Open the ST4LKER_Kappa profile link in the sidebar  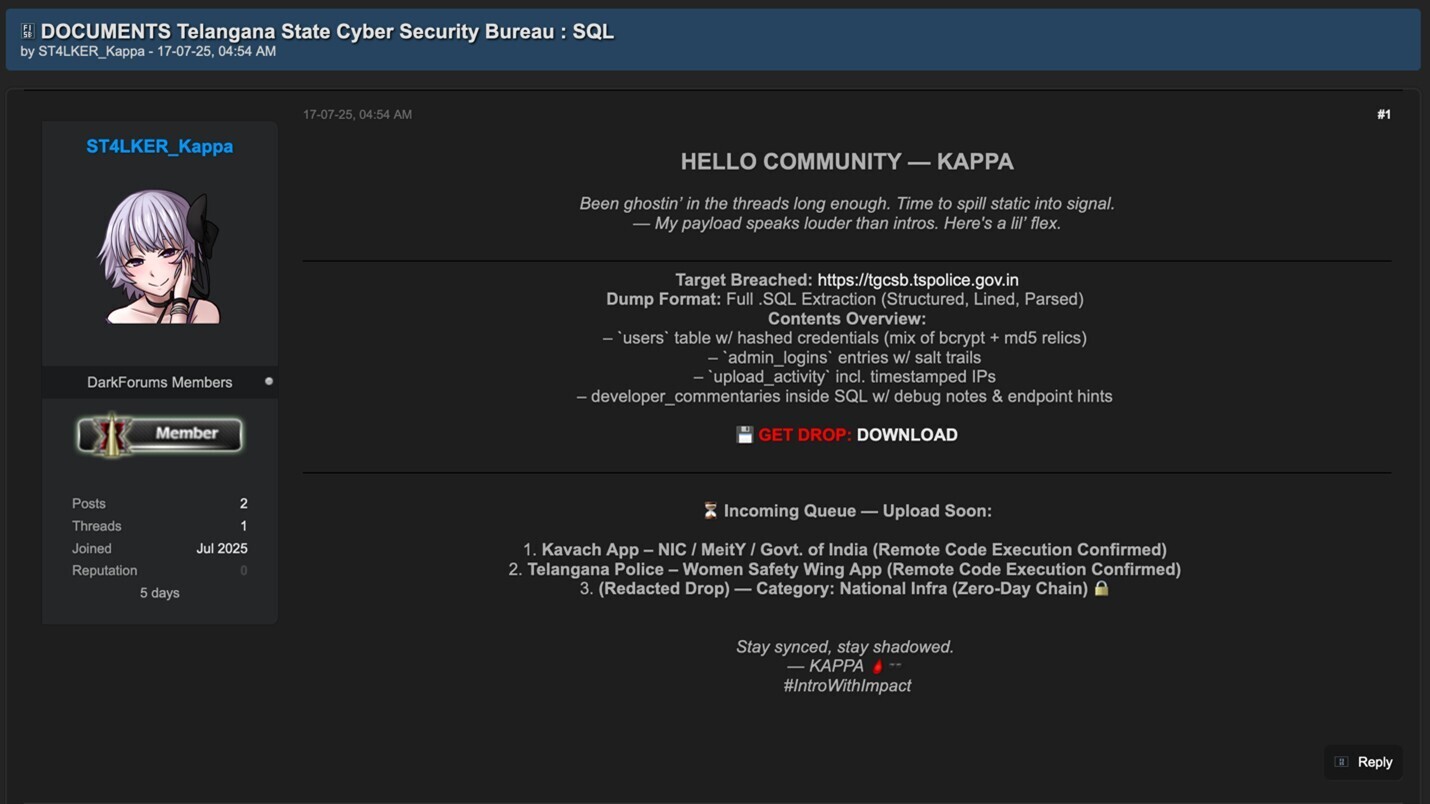click(159, 146)
